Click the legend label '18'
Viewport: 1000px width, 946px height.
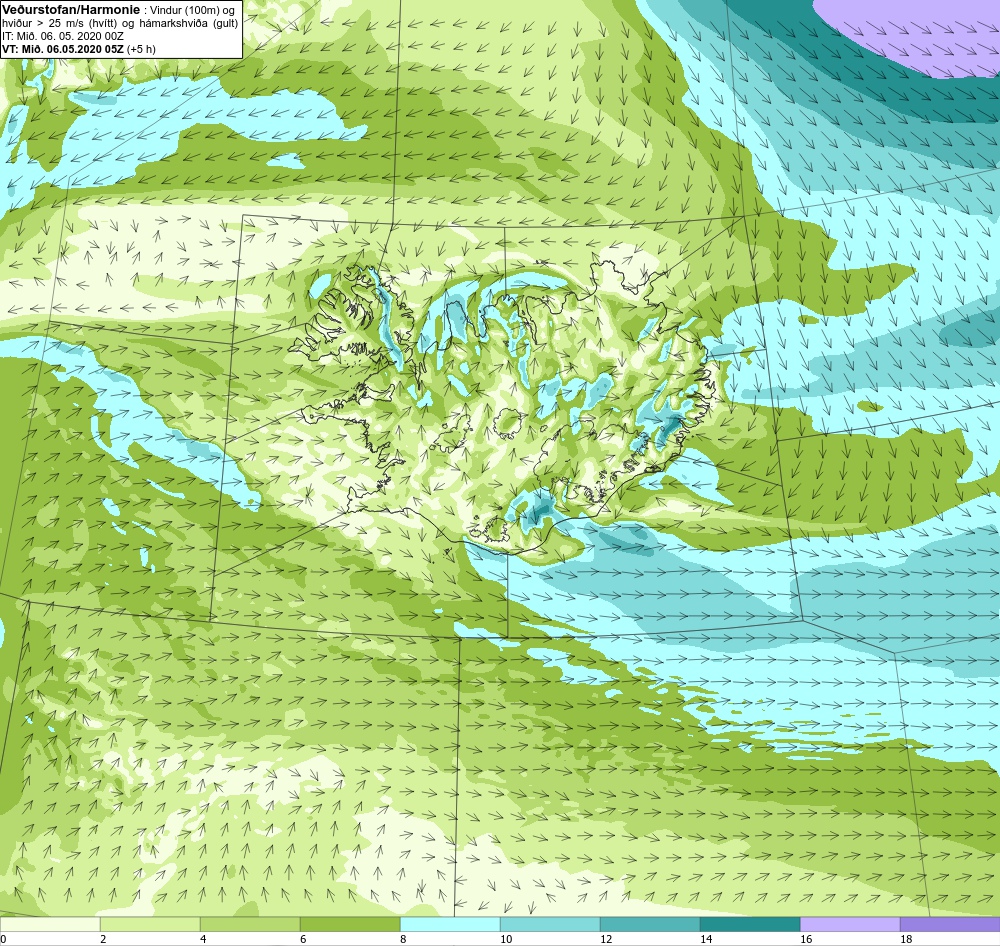pyautogui.click(x=906, y=939)
